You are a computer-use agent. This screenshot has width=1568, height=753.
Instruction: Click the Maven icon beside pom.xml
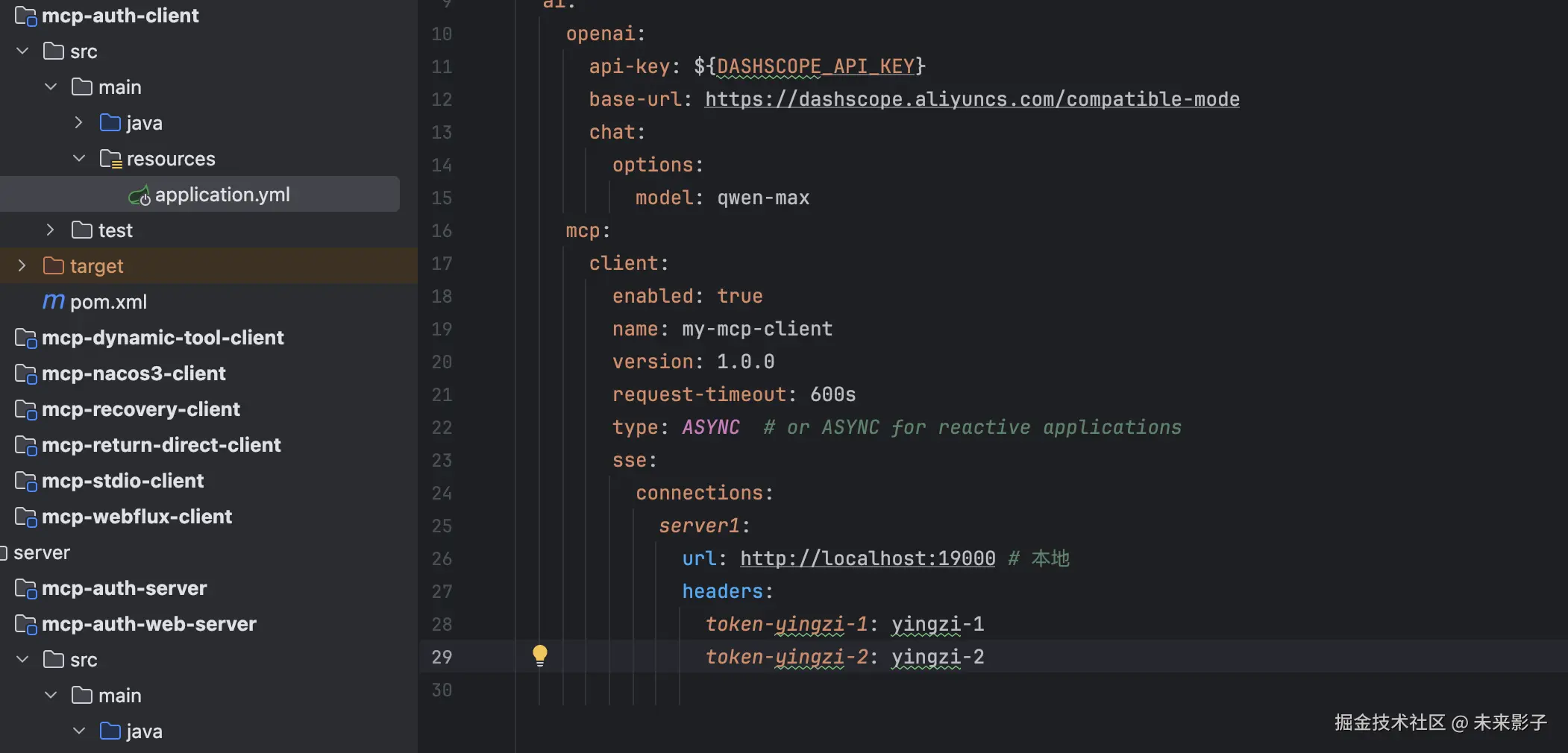[x=54, y=301]
